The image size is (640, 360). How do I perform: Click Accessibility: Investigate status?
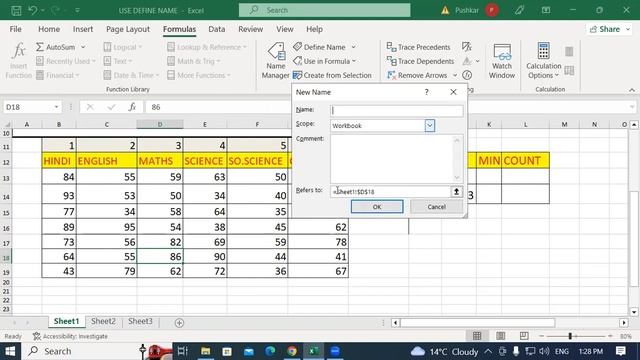tap(70, 336)
